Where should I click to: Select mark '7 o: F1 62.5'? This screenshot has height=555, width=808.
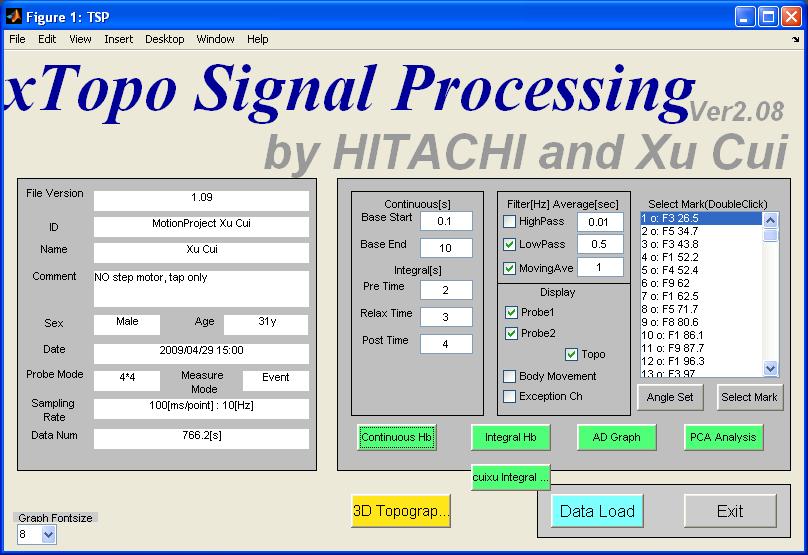701,296
